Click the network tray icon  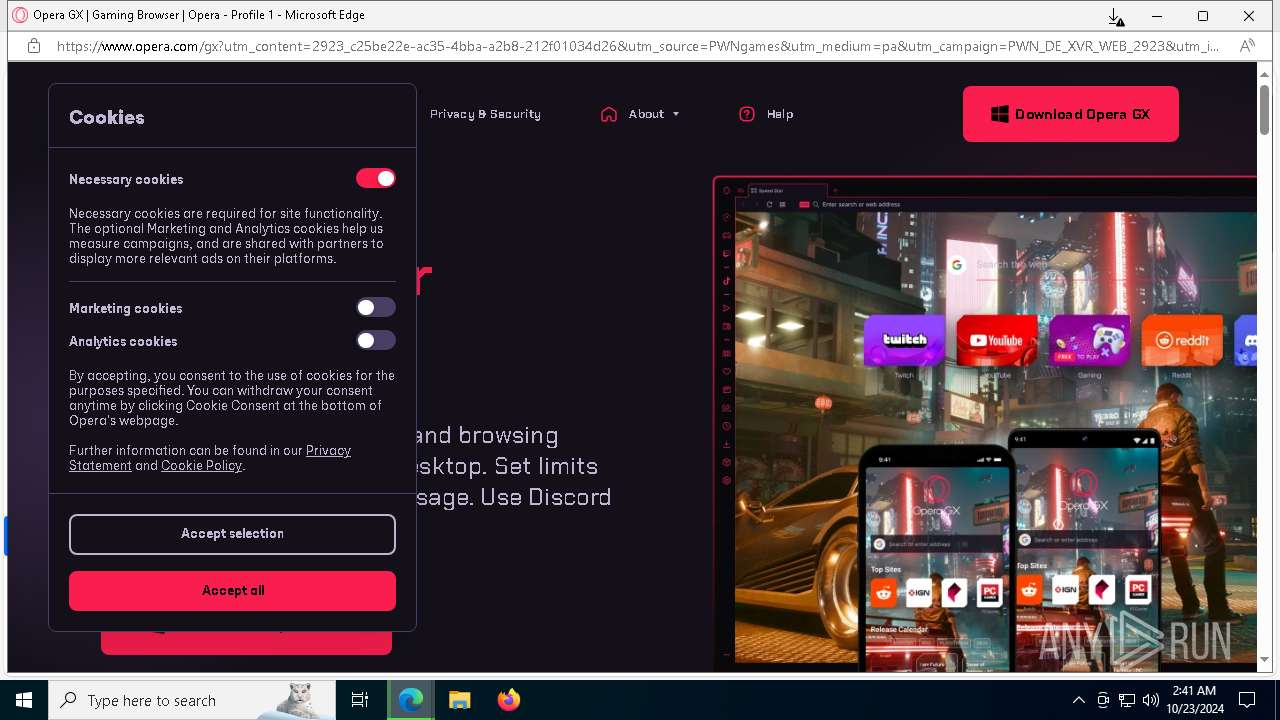[1127, 700]
